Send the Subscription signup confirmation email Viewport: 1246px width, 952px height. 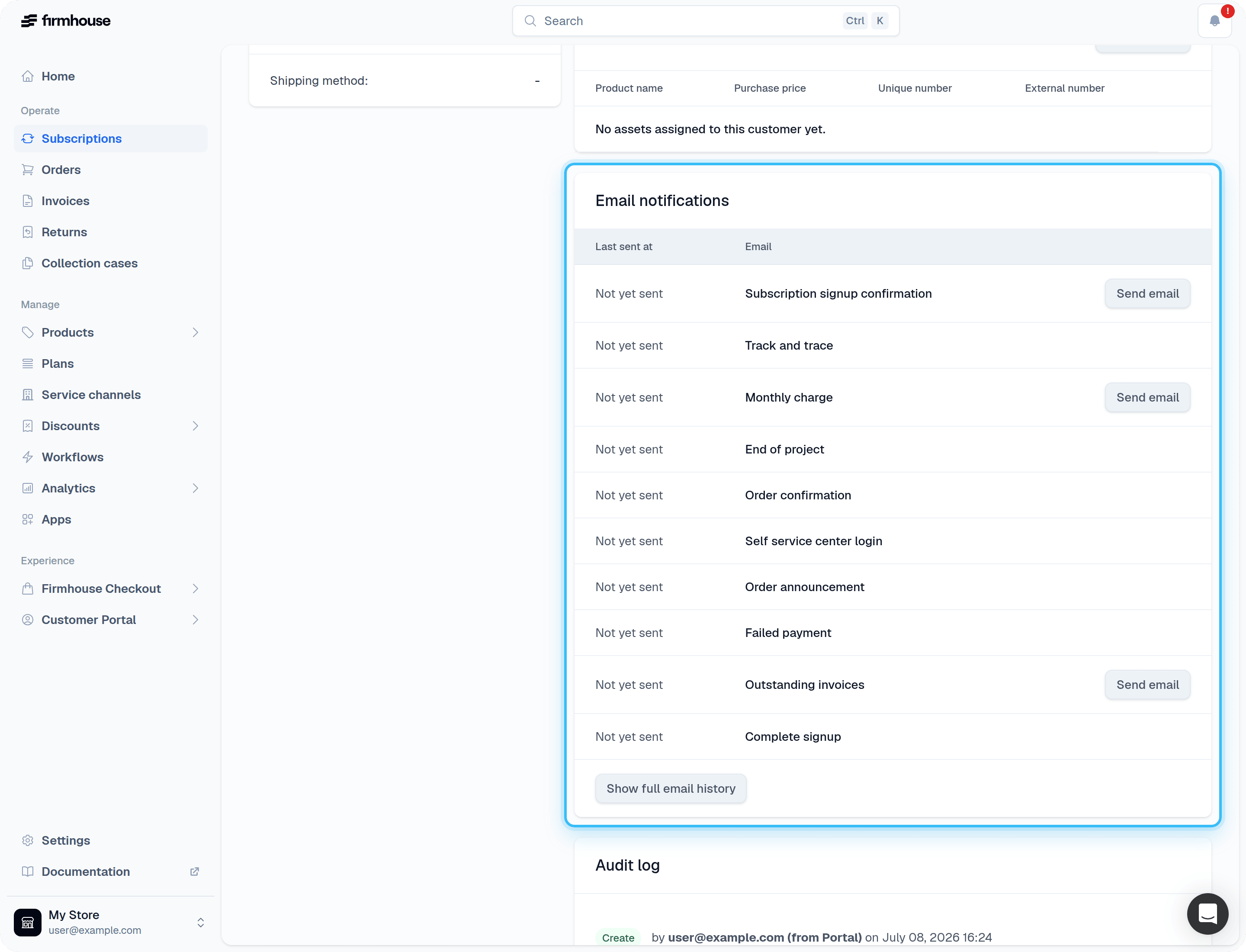[1147, 293]
